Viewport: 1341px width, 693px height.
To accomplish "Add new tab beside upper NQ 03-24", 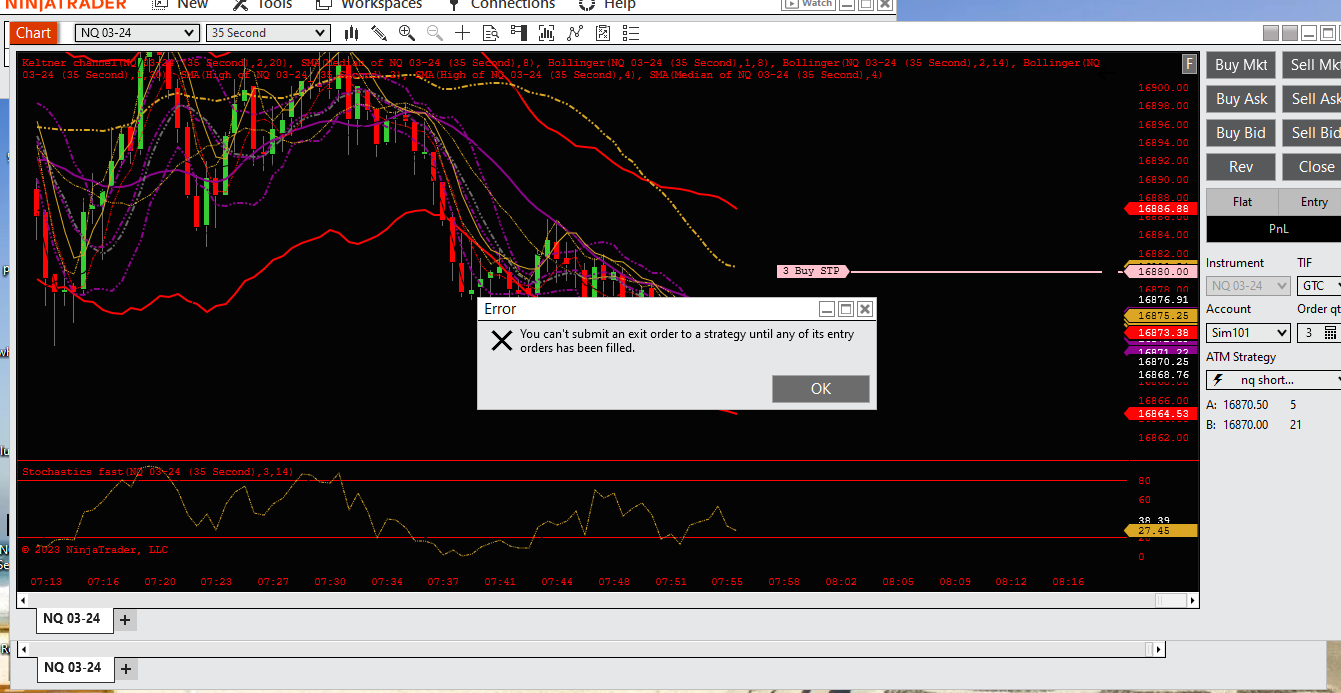I will pyautogui.click(x=125, y=620).
